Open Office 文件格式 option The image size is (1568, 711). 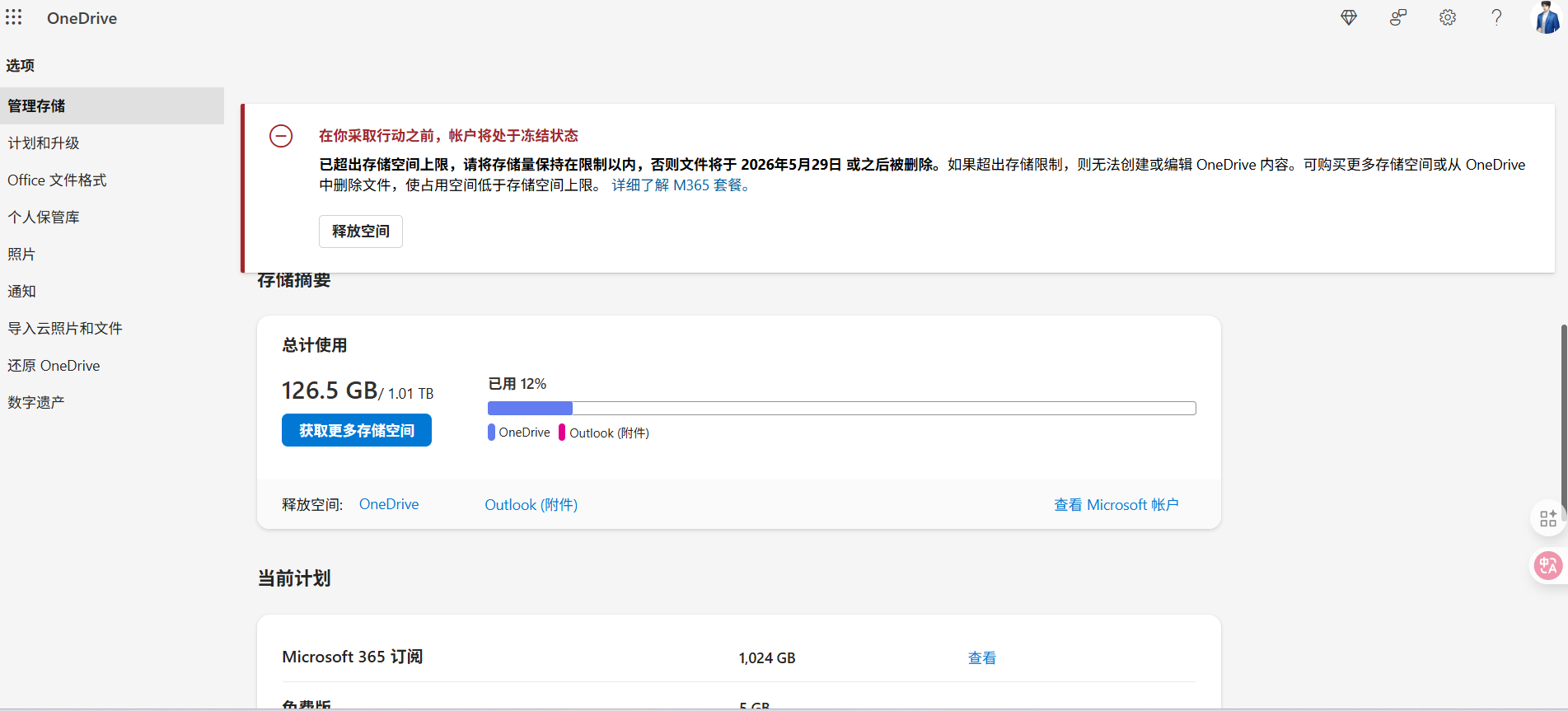[112, 180]
